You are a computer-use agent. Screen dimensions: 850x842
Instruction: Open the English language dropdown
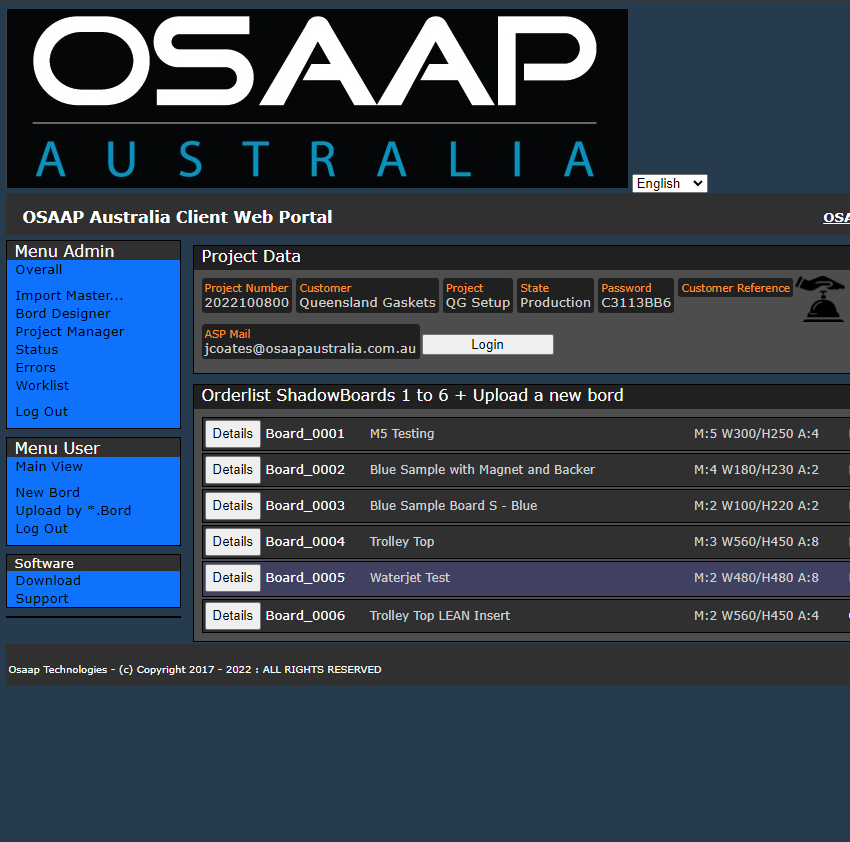coord(669,183)
